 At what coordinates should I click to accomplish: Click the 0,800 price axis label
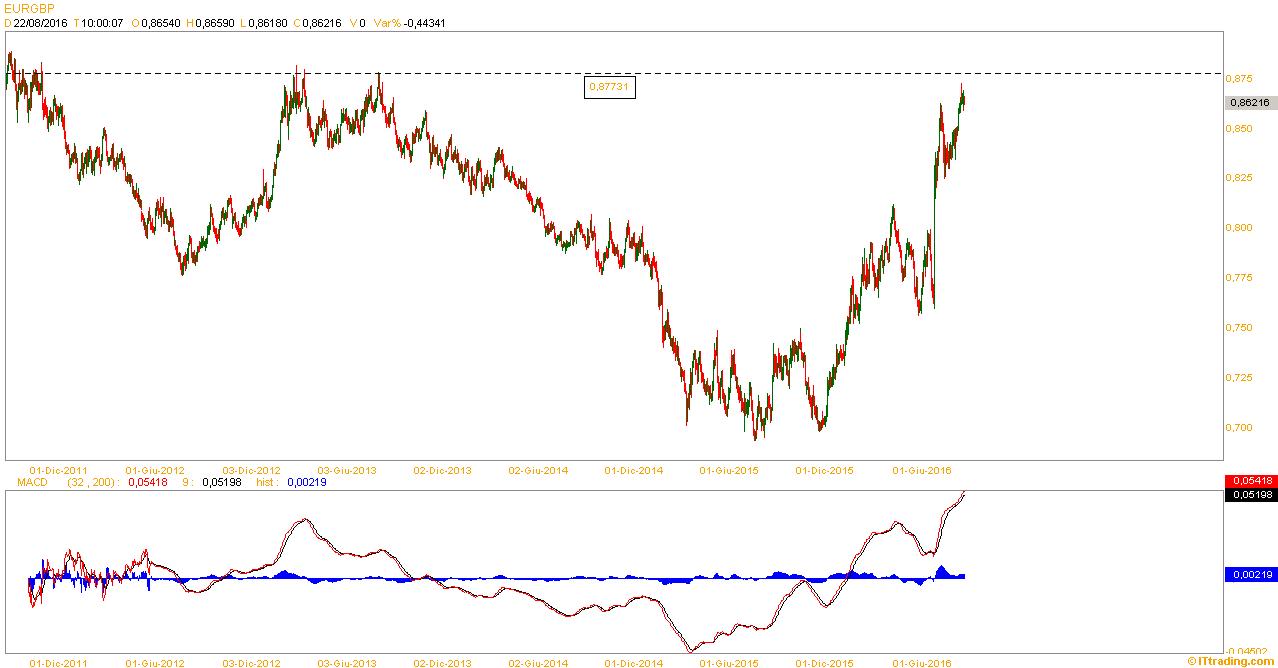coord(1240,228)
